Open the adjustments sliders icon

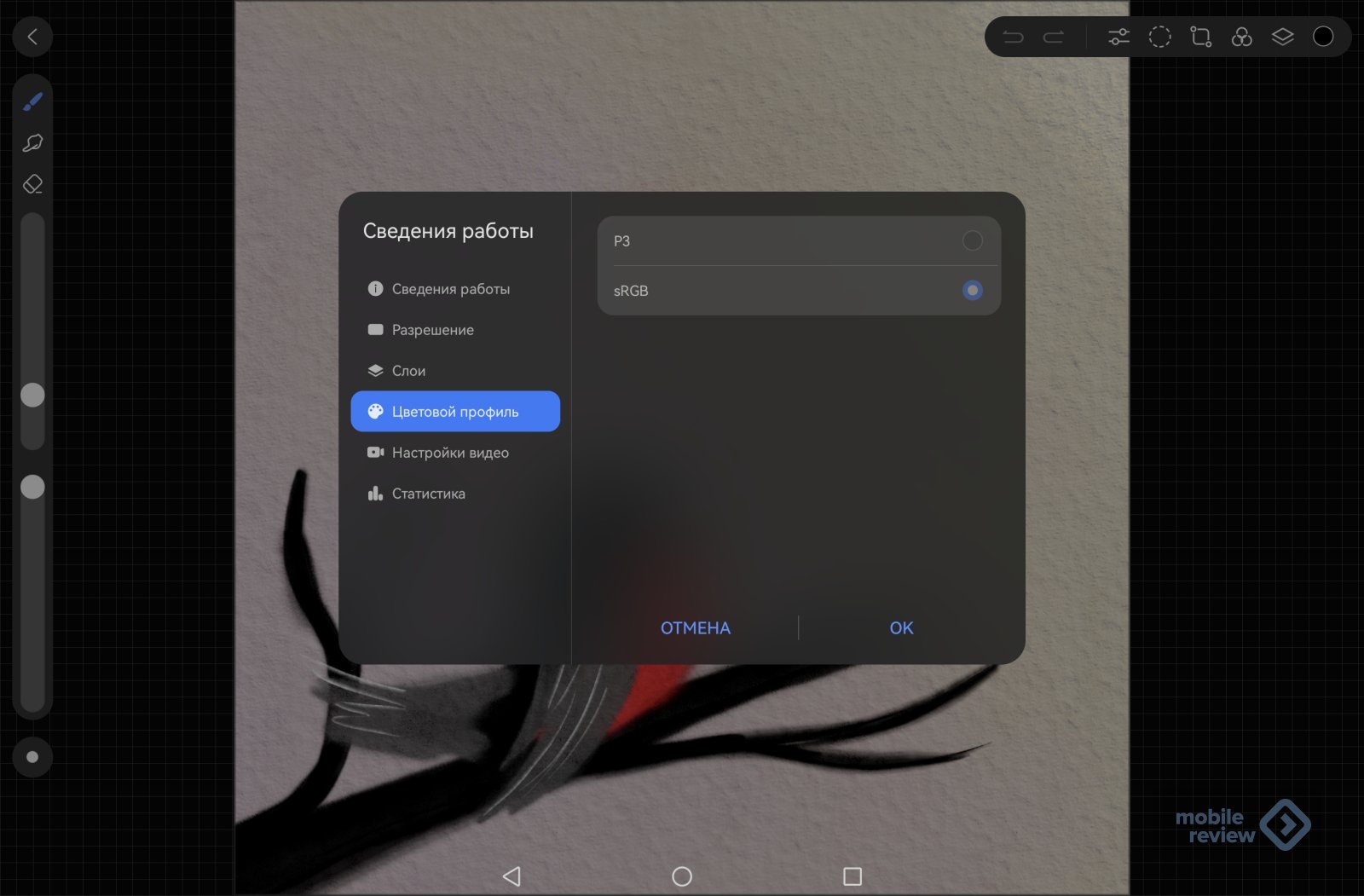coord(1118,37)
